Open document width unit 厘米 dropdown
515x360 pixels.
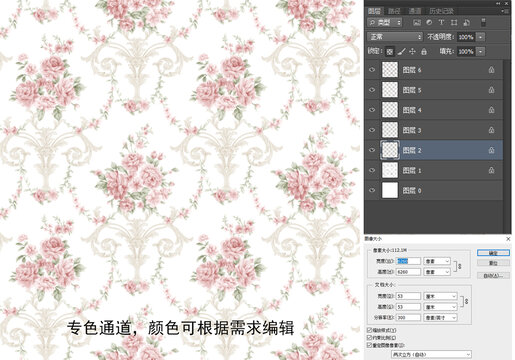(440, 296)
